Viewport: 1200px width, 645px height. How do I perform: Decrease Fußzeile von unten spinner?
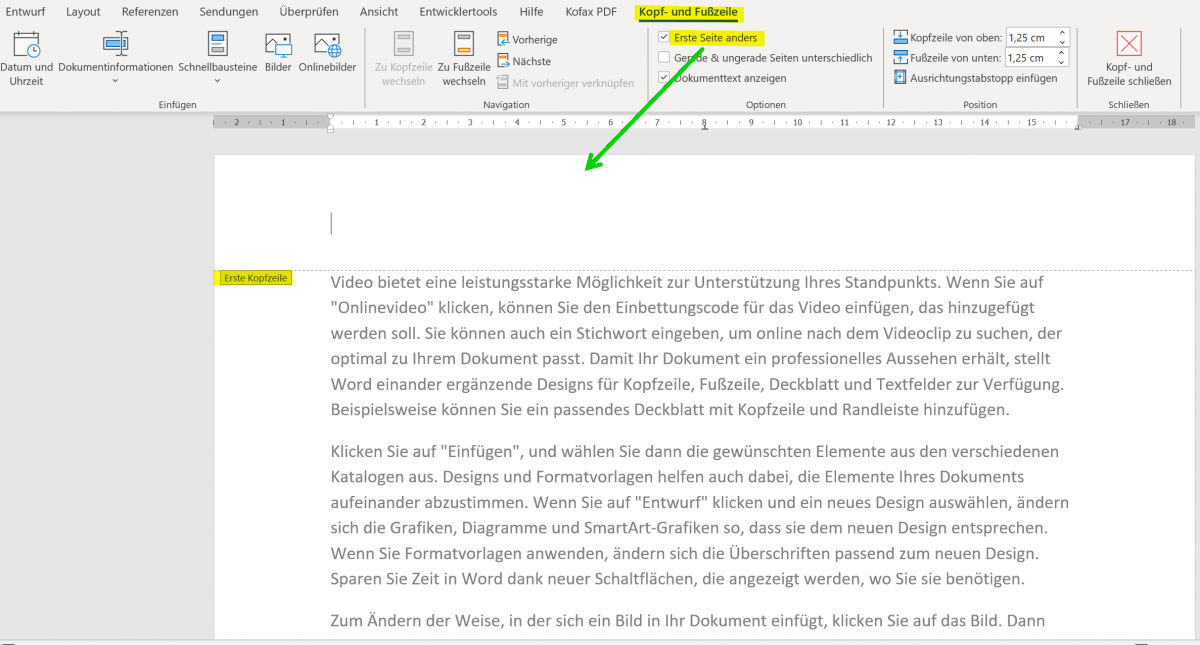(1063, 63)
